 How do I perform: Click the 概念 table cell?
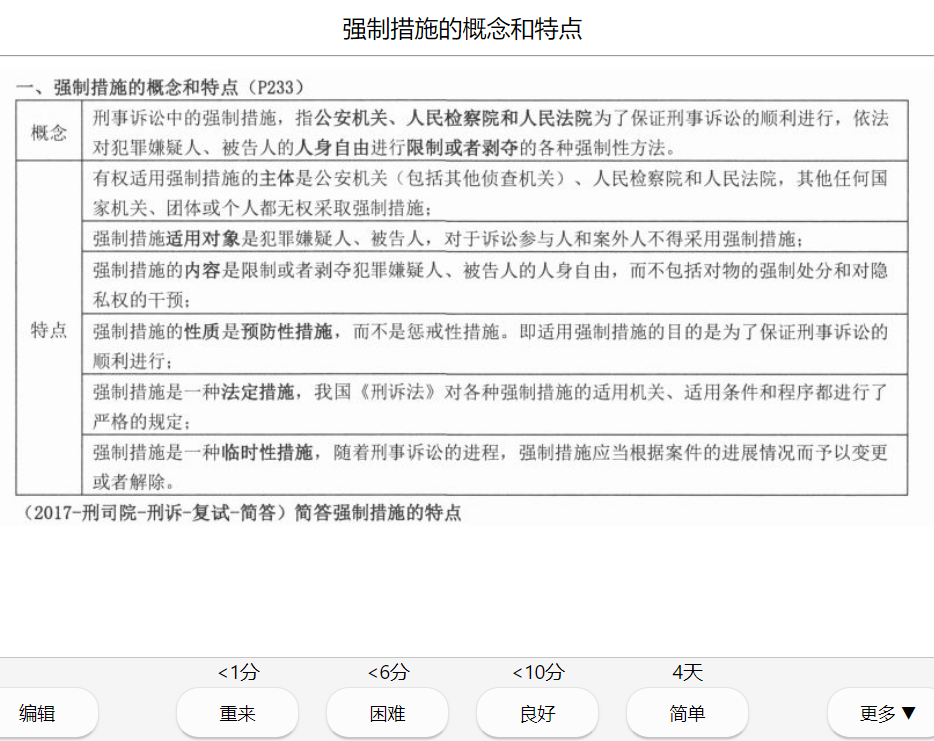tap(49, 132)
